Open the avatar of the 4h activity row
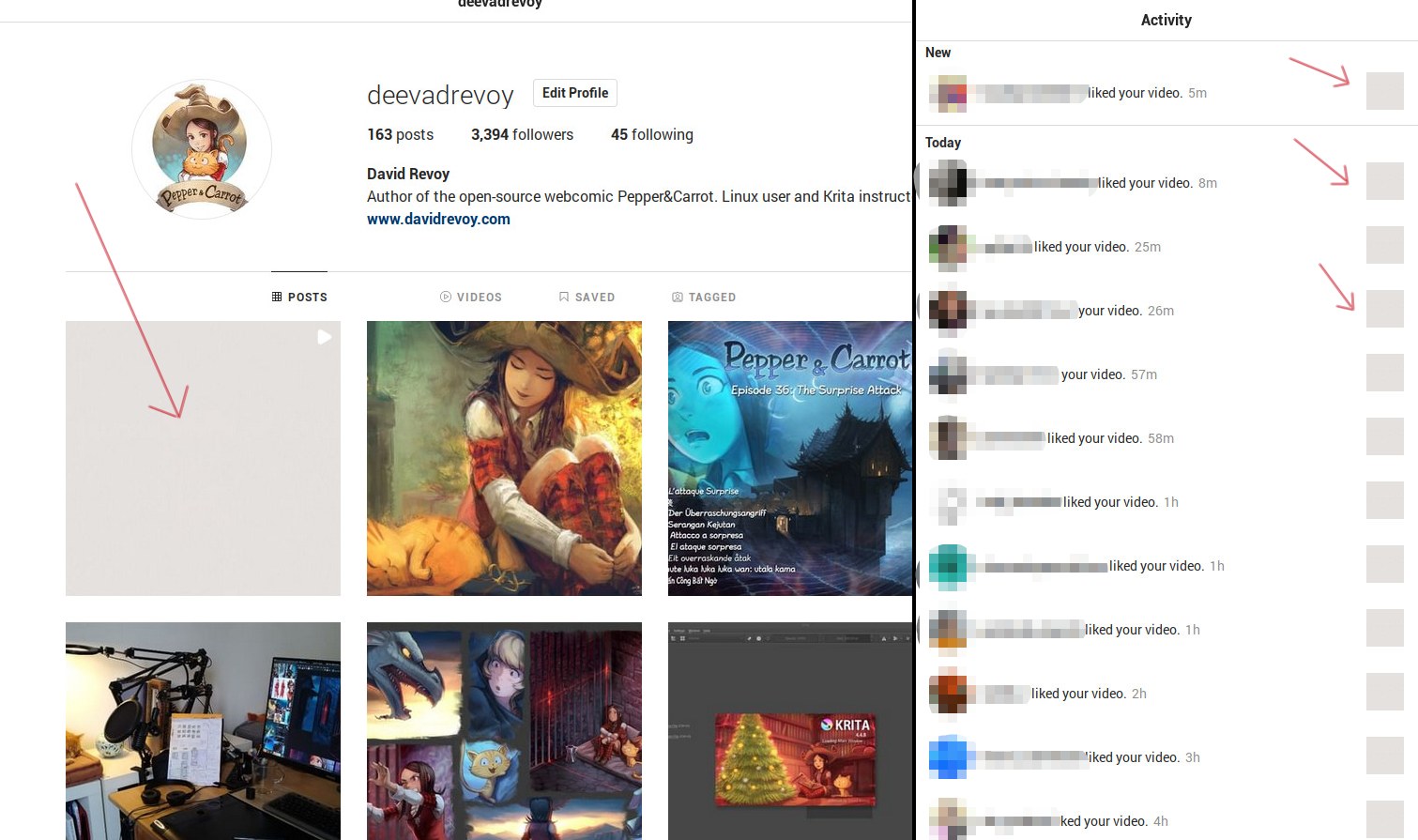Viewport: 1418px width, 840px height. point(948,819)
